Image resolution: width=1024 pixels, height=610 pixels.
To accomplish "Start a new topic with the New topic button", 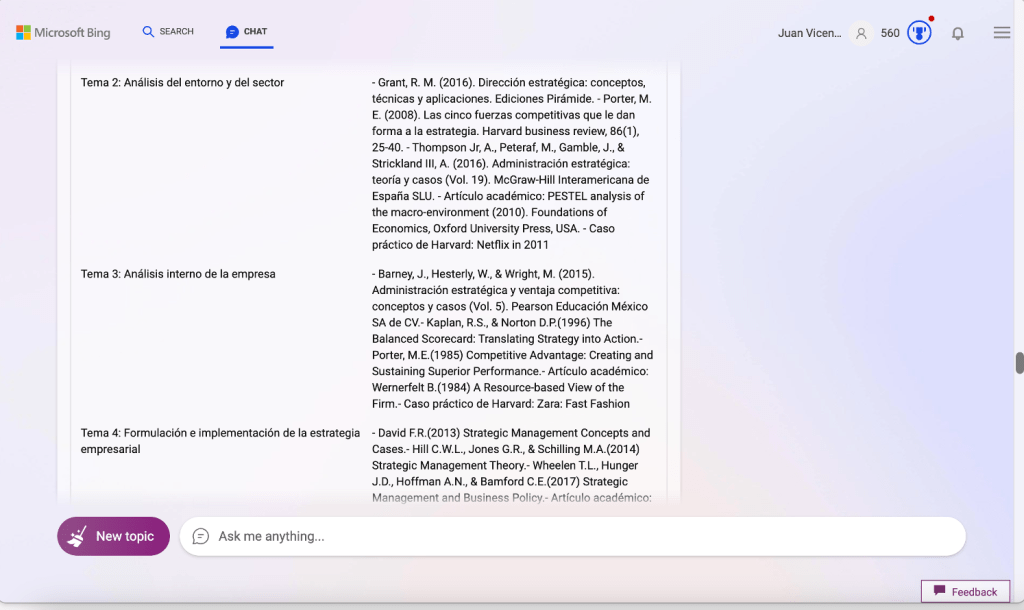I will 113,536.
